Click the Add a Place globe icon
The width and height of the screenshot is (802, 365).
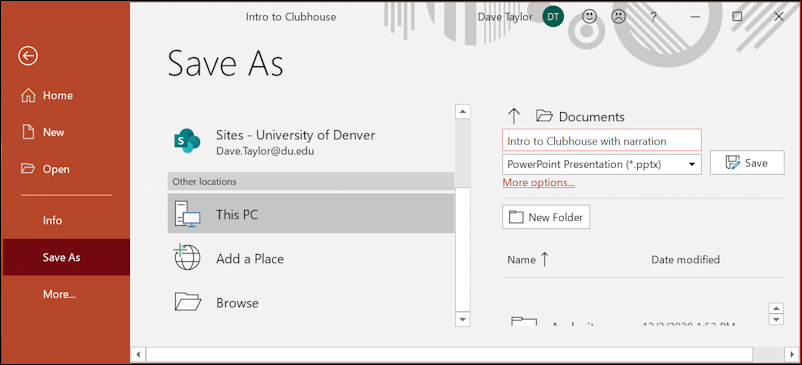187,258
